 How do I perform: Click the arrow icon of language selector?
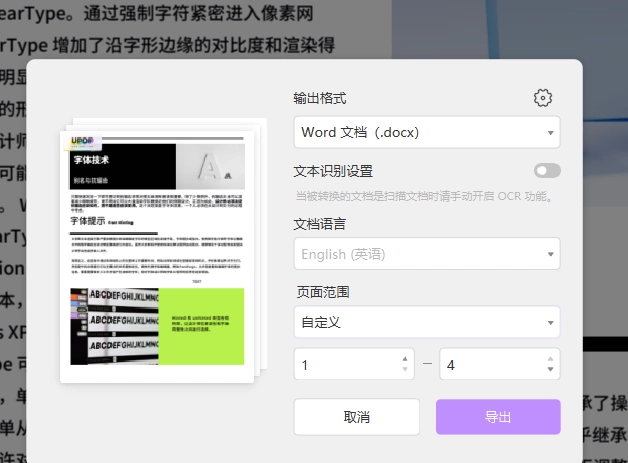tap(551, 254)
